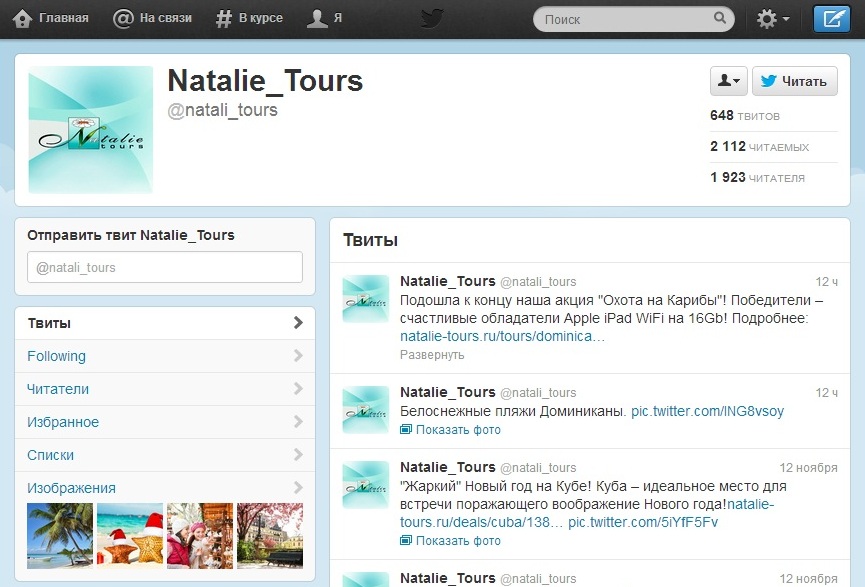Click the avatar of the Белоснежные пляжи tweet
The width and height of the screenshot is (865, 587).
click(366, 409)
